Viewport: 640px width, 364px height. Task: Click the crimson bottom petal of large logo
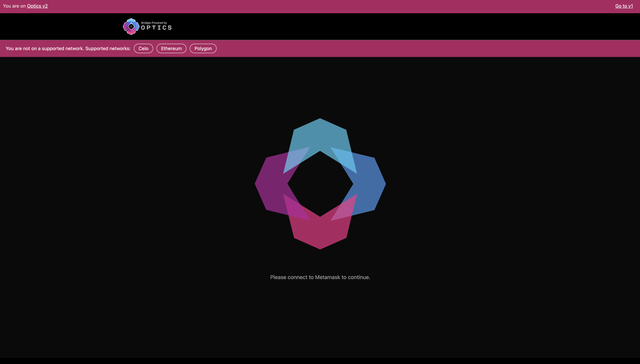click(x=320, y=231)
